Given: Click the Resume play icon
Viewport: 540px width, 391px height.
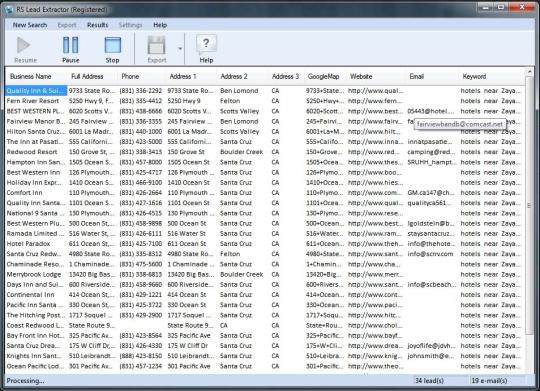Looking at the screenshot, I should pos(24,45).
